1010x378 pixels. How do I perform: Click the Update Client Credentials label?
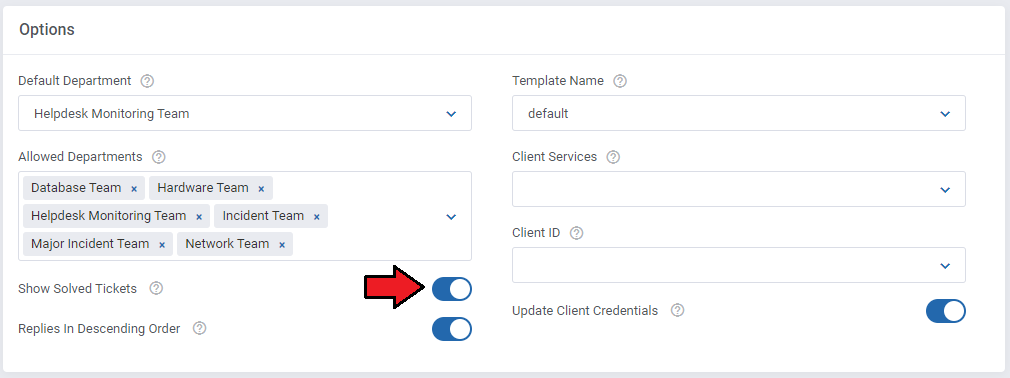click(x=585, y=310)
